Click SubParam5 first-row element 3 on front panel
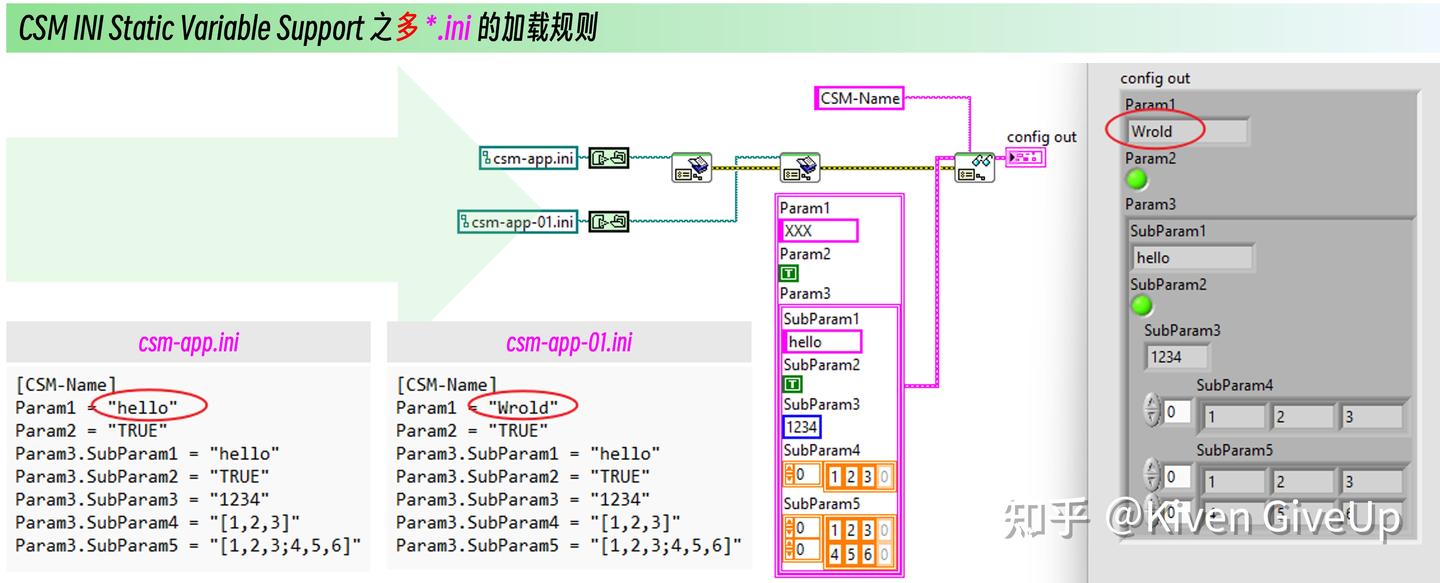The image size is (1440, 583). click(x=1372, y=482)
